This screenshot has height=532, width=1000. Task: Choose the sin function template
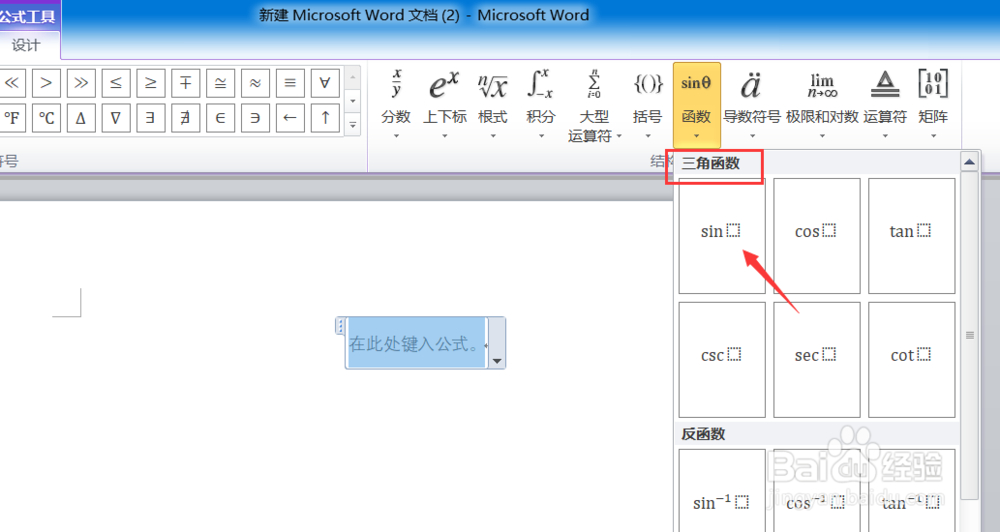(722, 236)
